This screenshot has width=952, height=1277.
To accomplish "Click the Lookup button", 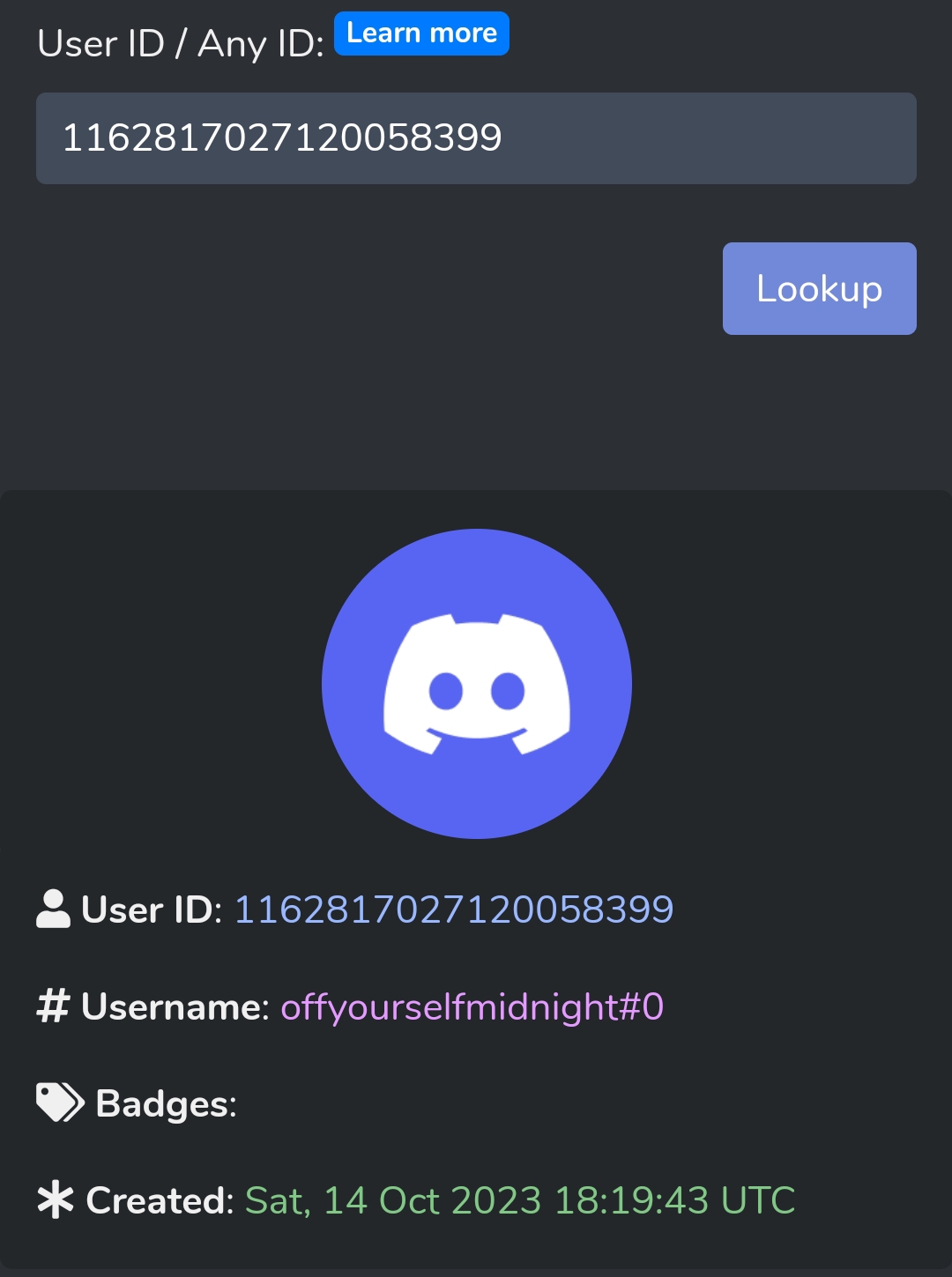I will tap(819, 288).
